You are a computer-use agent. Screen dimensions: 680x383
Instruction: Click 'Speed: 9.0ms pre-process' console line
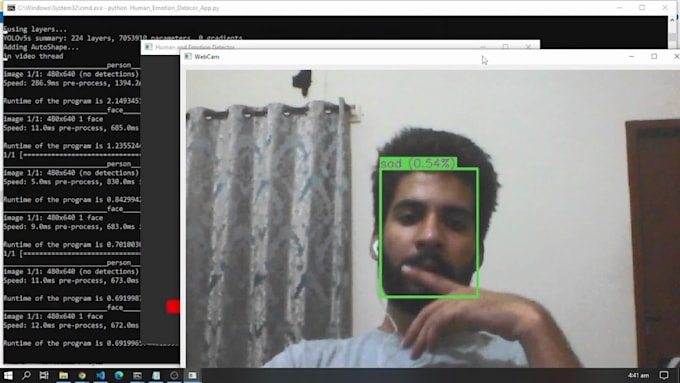coord(72,227)
